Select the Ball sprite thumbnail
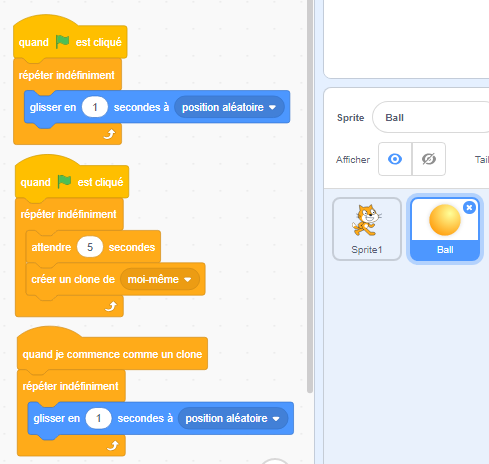Screen dimensions: 489x464 [x=445, y=229]
